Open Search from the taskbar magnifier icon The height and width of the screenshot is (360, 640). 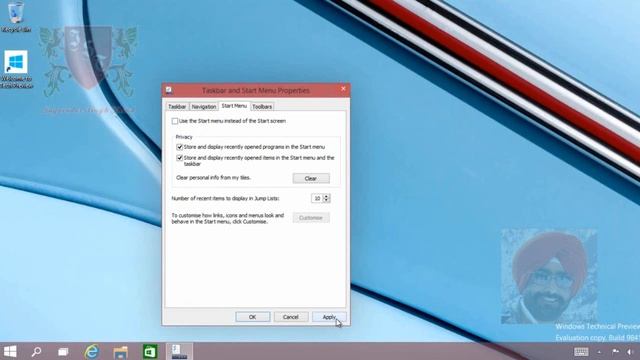tap(36, 351)
